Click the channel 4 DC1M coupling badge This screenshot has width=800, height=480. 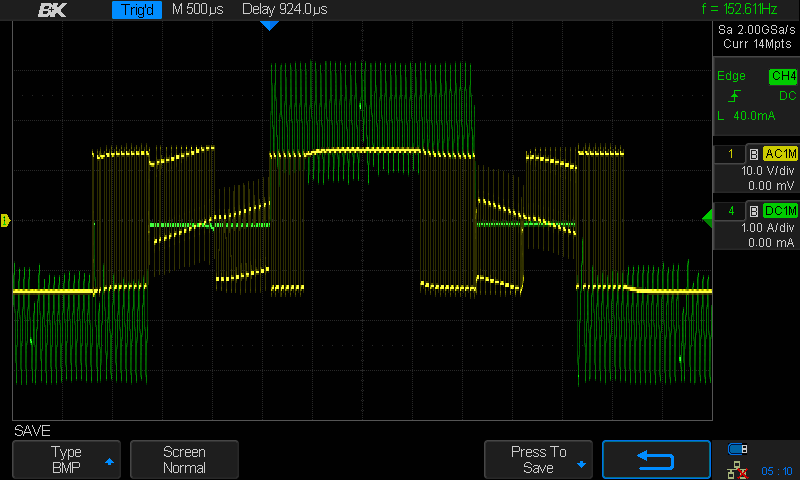[780, 210]
